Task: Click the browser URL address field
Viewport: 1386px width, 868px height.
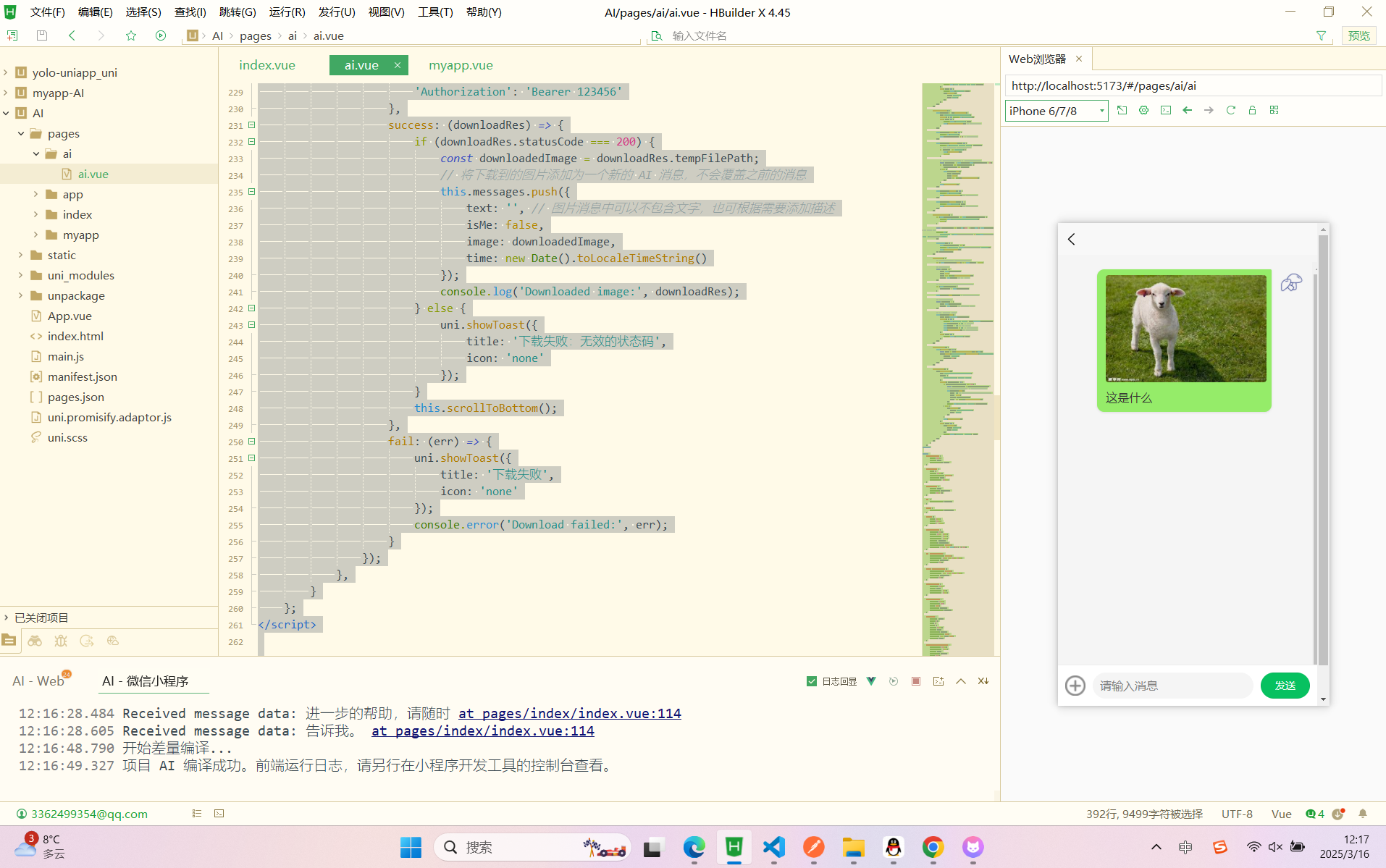Action: coord(1193,85)
